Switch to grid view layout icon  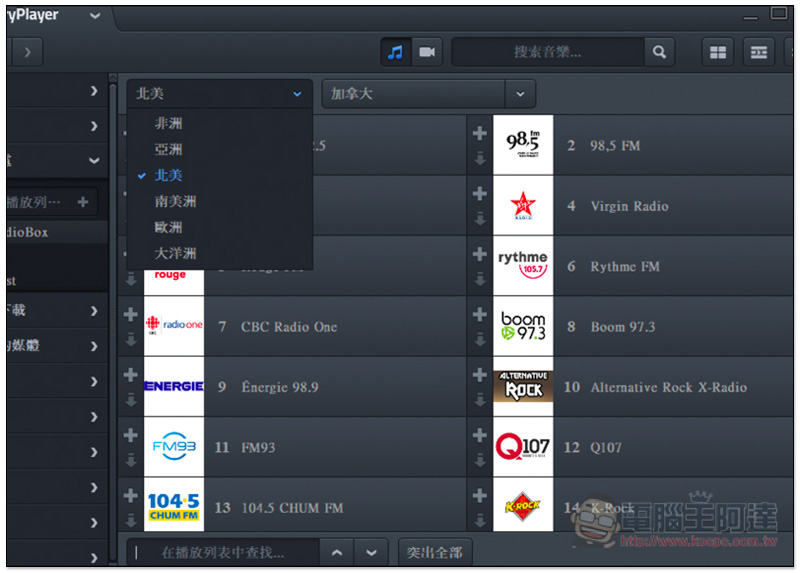[x=718, y=52]
